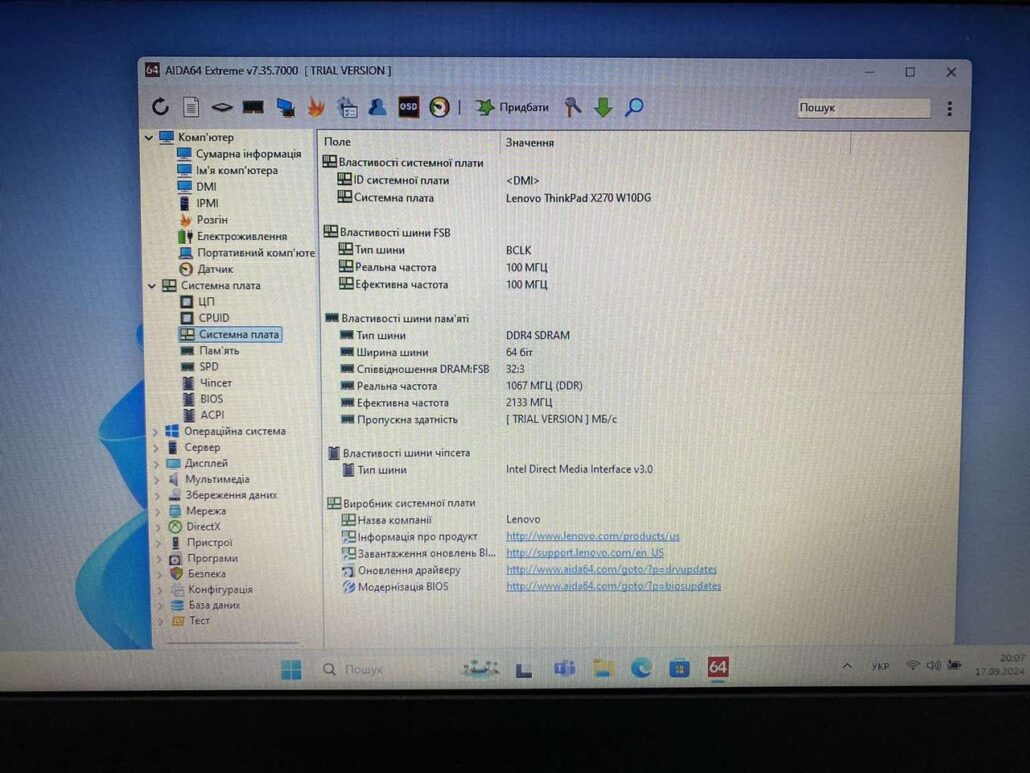Screen dimensions: 1030x773
Task: Click the AIDA64 taskbar icon
Action: pos(717,667)
